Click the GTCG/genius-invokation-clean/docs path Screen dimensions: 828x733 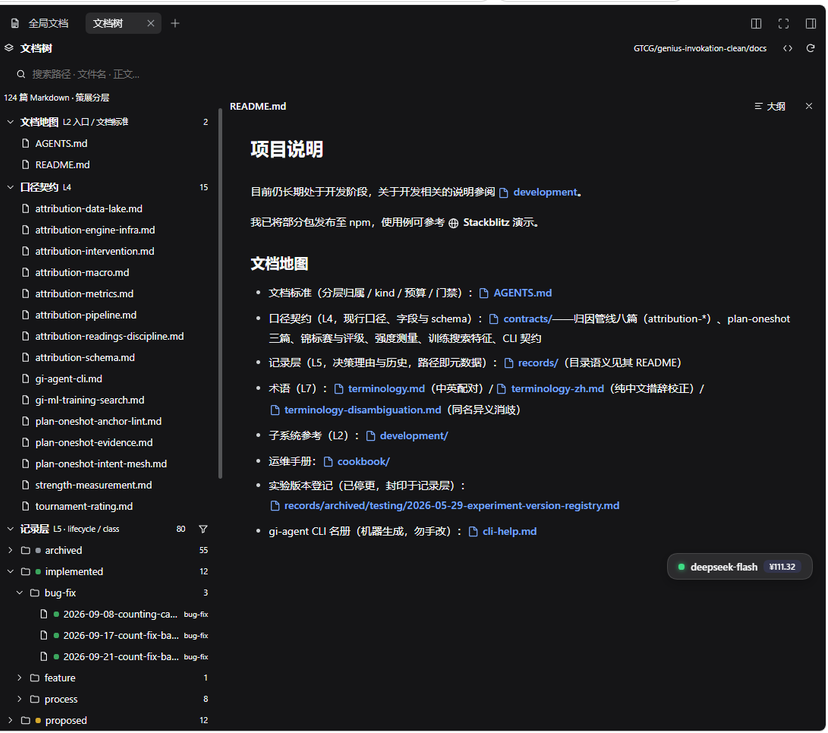(700, 48)
